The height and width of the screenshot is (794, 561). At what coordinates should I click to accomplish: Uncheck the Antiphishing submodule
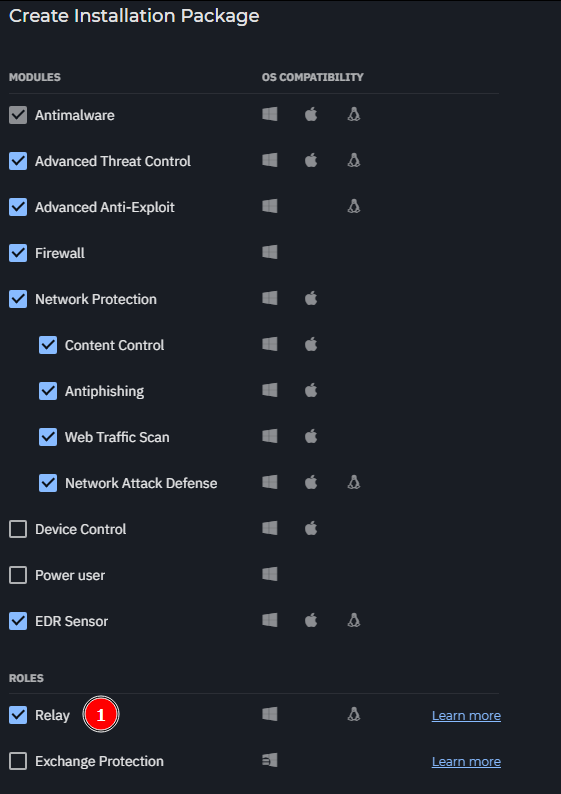(x=48, y=391)
